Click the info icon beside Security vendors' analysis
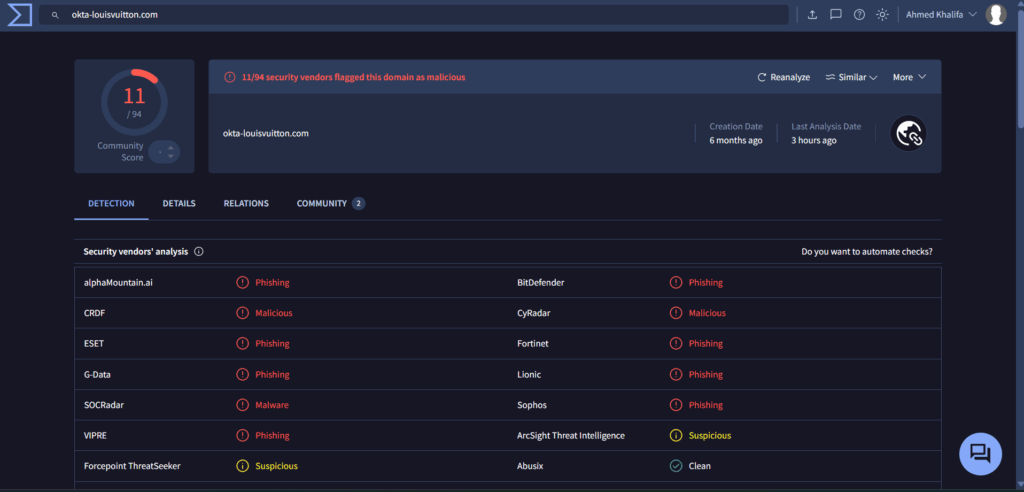The height and width of the screenshot is (492, 1024). tap(199, 252)
